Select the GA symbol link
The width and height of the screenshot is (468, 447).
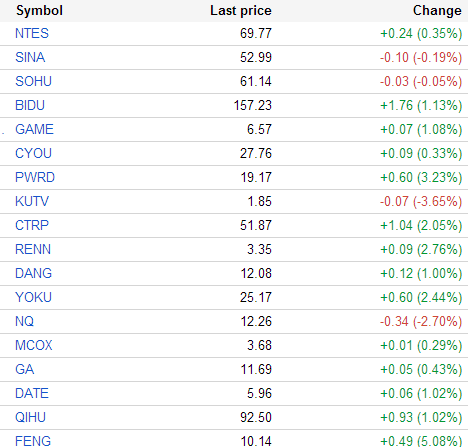[x=25, y=369]
